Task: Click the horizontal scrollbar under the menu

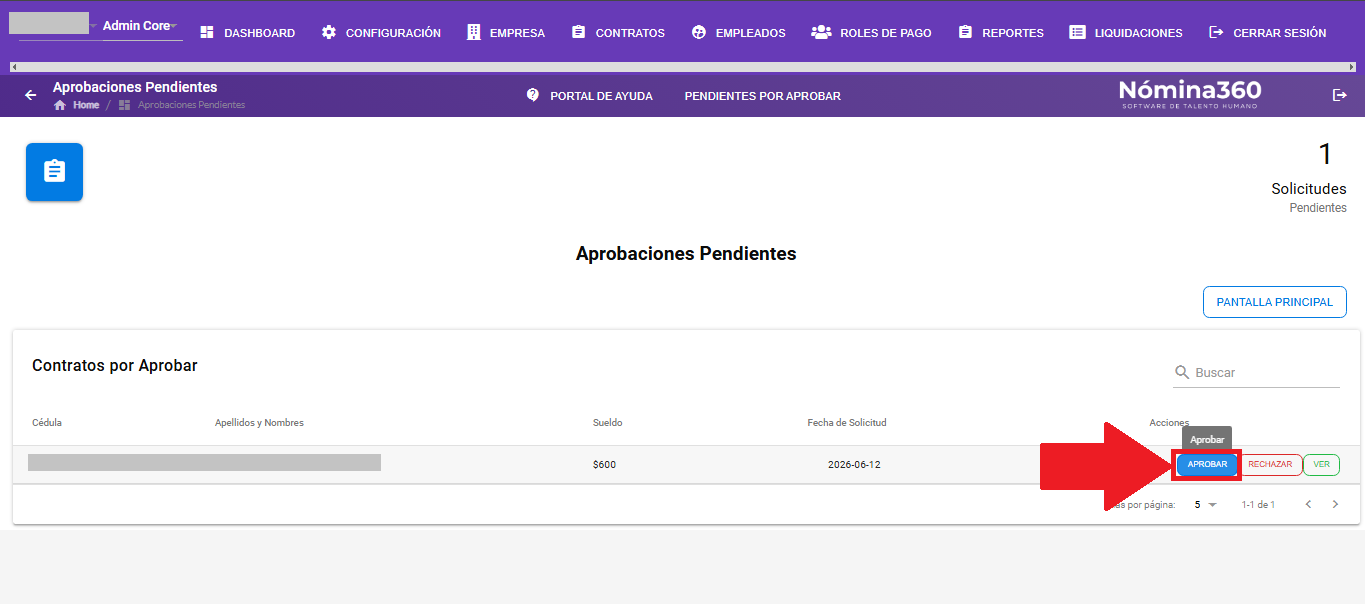Action: click(682, 67)
